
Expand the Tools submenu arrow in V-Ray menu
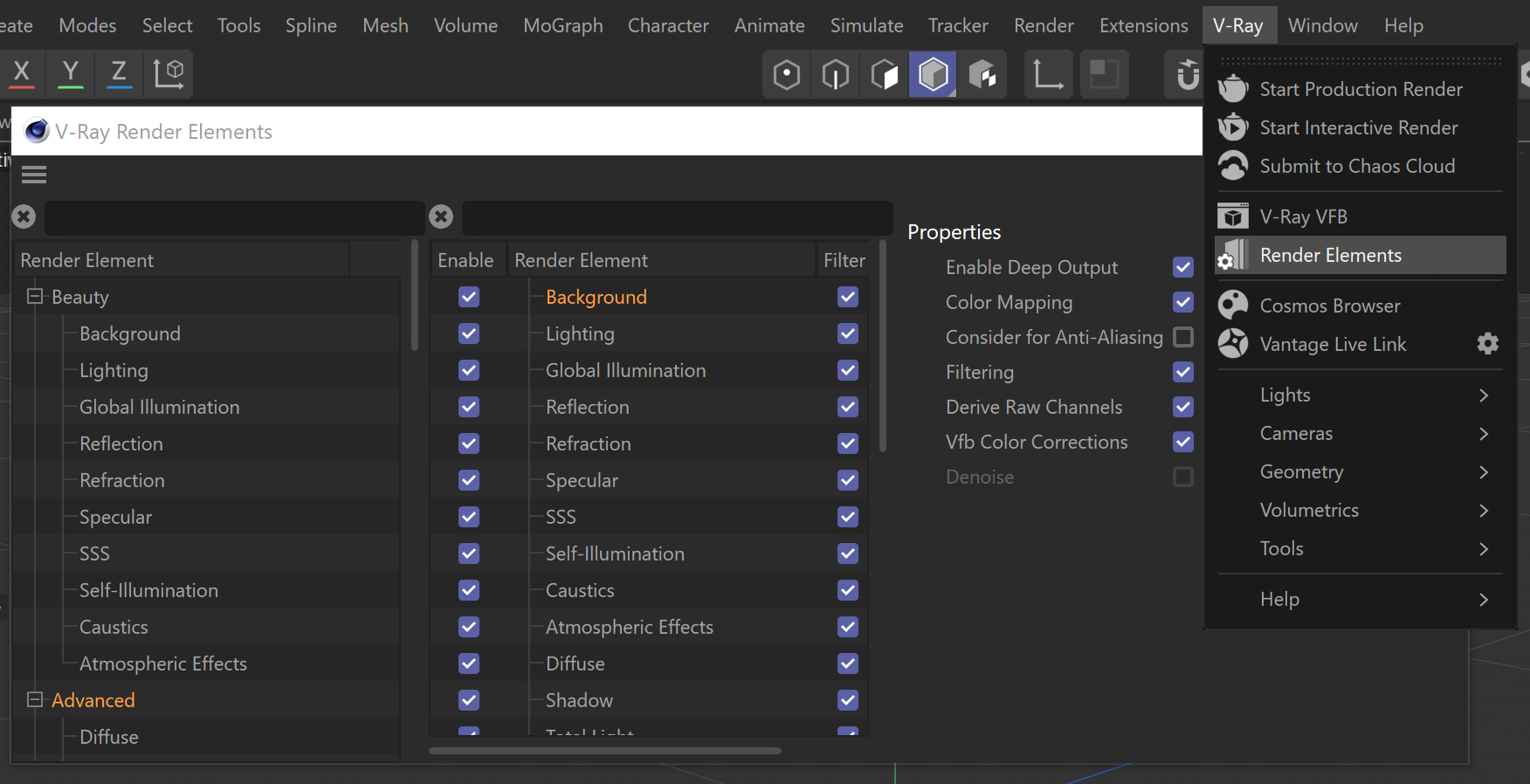click(1484, 549)
